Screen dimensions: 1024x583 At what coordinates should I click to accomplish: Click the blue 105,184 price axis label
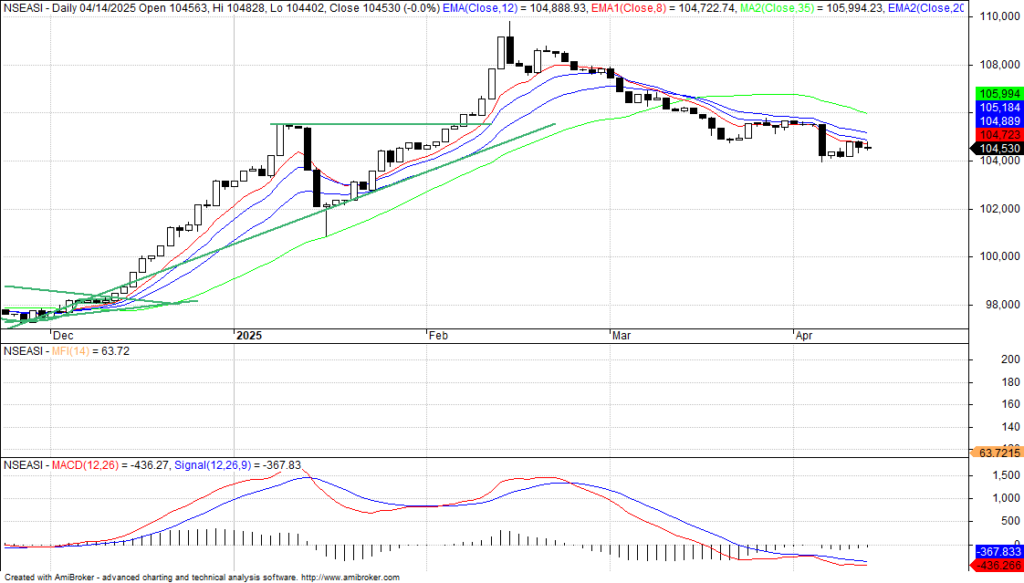point(996,107)
